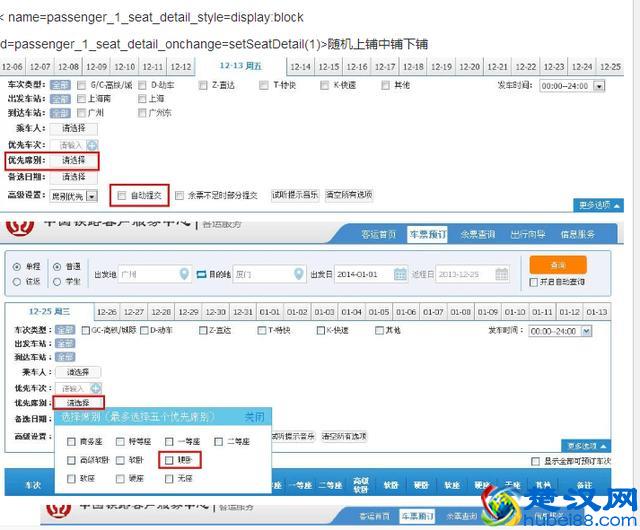
Task: Open 出行向导 in middle navigation bar
Action: (528, 234)
